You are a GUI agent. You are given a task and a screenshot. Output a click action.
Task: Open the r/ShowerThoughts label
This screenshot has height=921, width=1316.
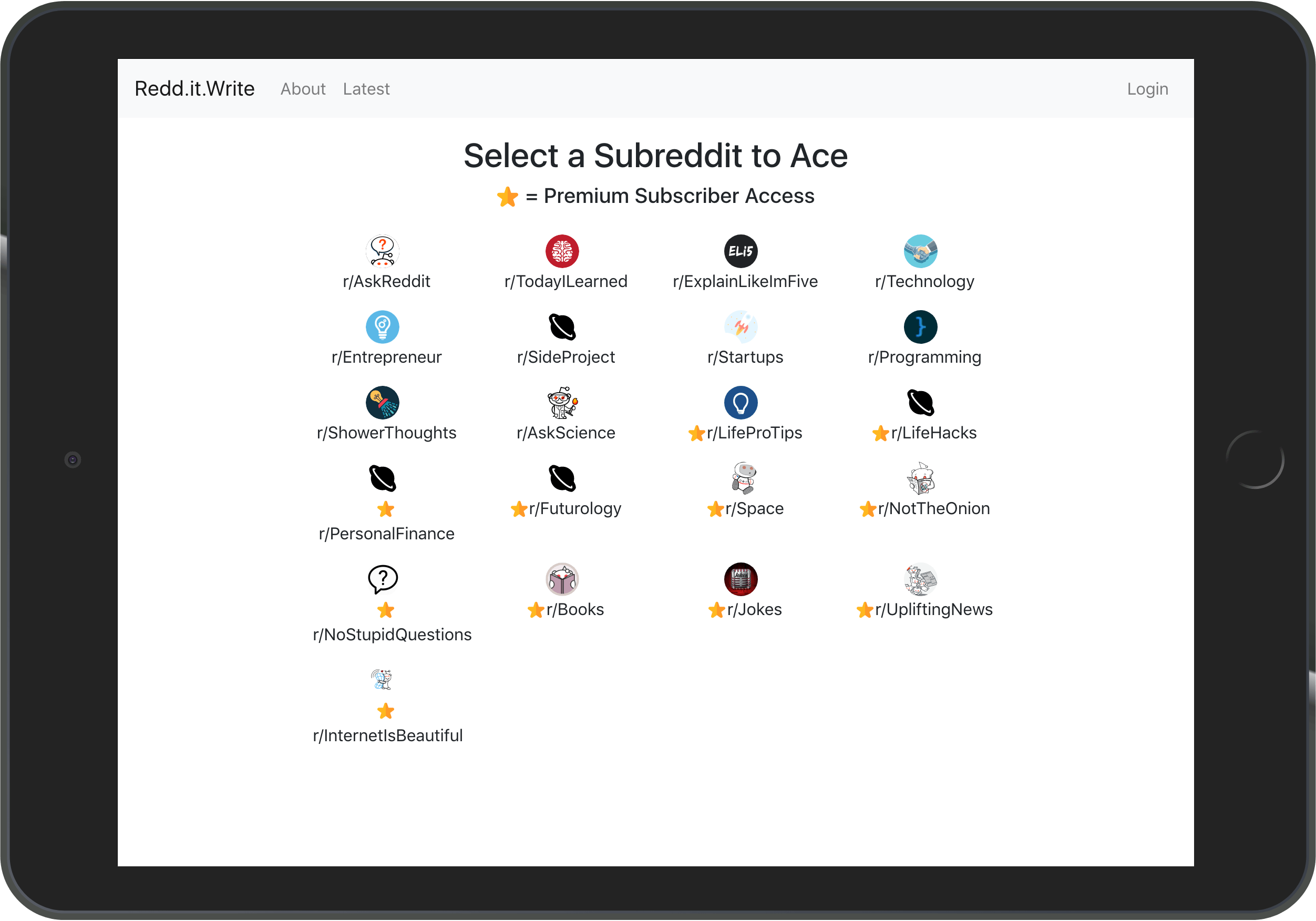point(386,433)
